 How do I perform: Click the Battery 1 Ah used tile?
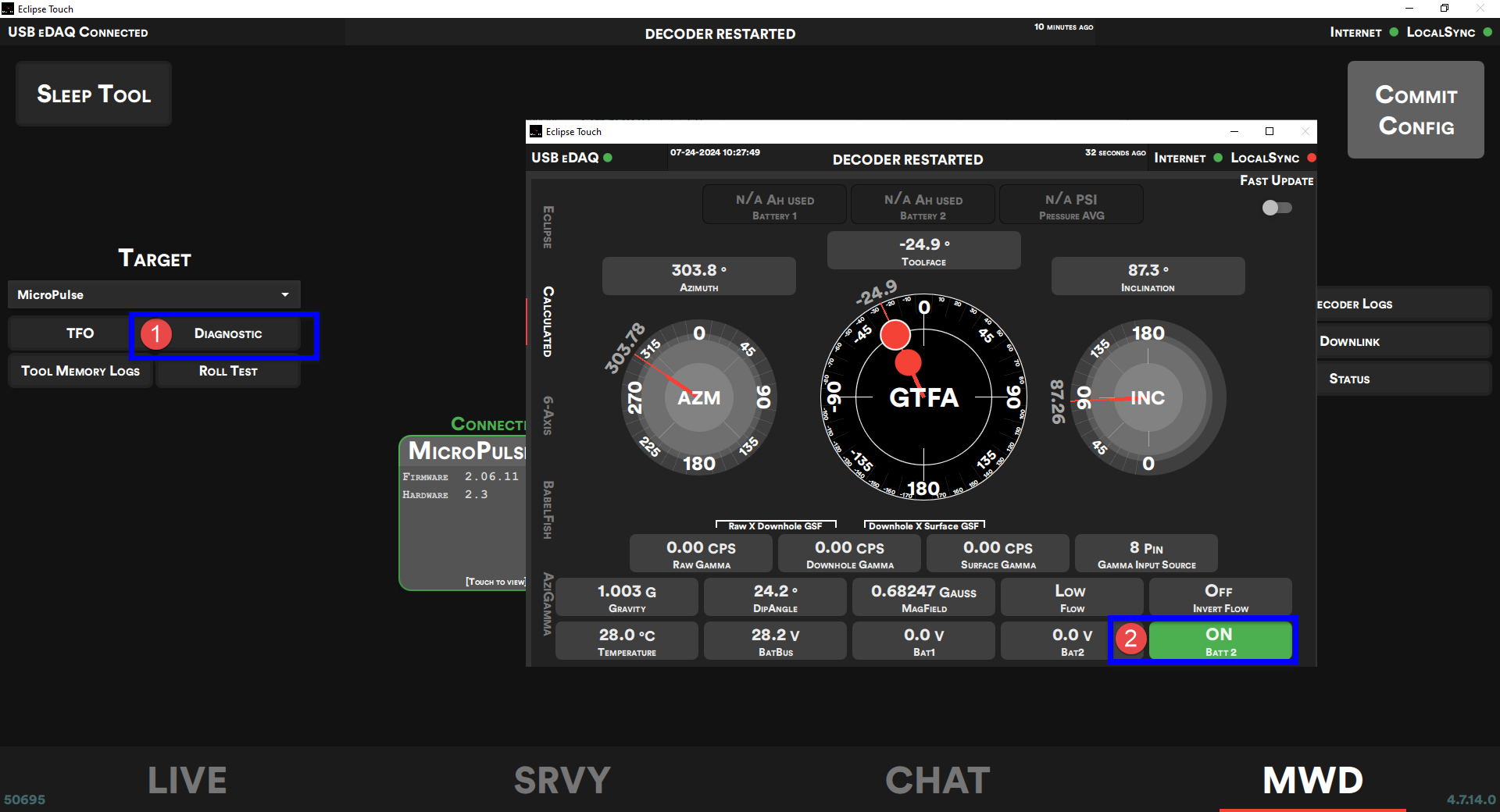774,205
